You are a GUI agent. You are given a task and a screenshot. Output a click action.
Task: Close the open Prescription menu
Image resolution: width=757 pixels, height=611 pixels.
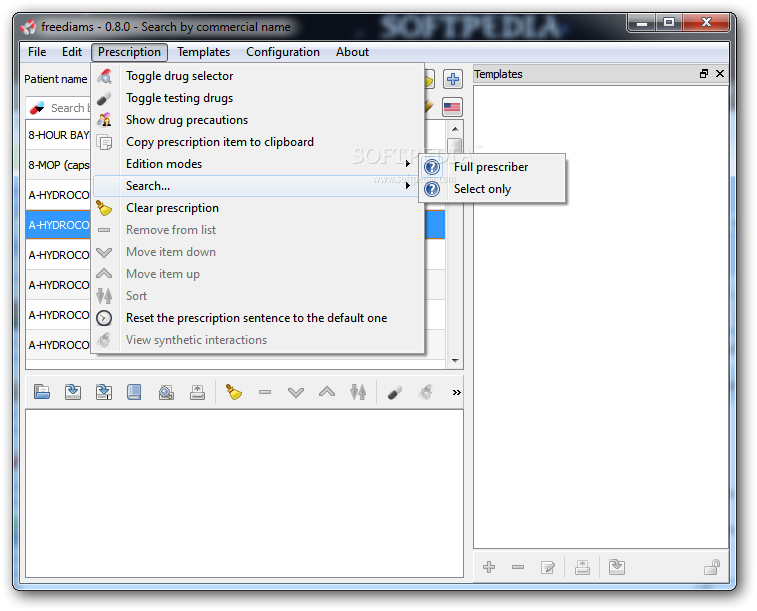point(129,52)
